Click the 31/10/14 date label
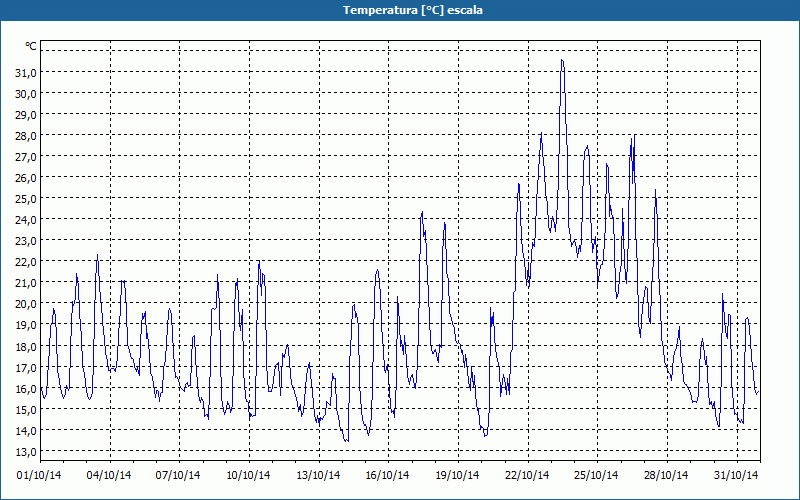The height and width of the screenshot is (500, 800). click(736, 475)
